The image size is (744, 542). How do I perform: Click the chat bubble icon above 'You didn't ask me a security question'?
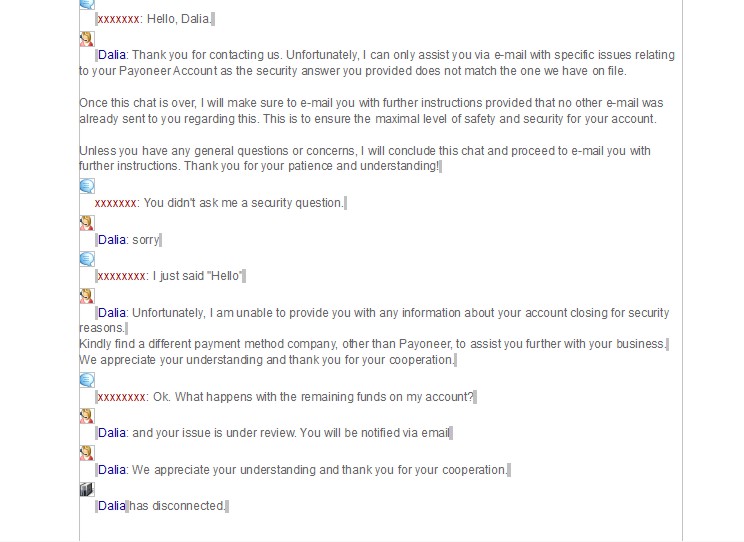[87, 186]
